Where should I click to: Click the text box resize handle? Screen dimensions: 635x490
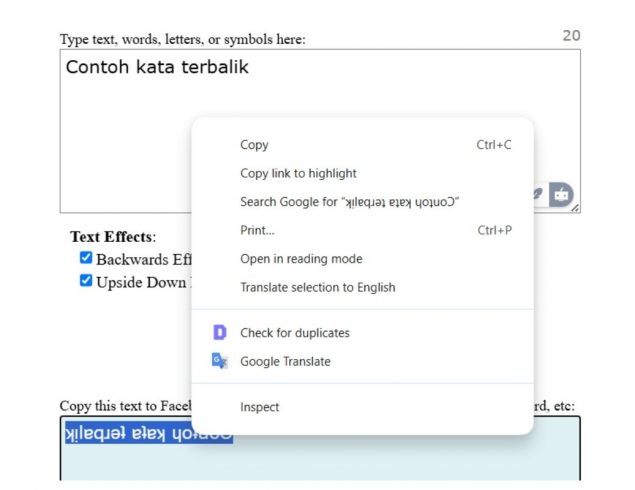point(575,208)
